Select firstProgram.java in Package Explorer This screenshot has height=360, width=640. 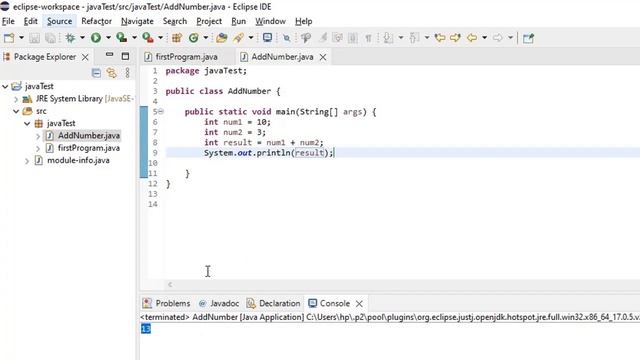click(89, 148)
